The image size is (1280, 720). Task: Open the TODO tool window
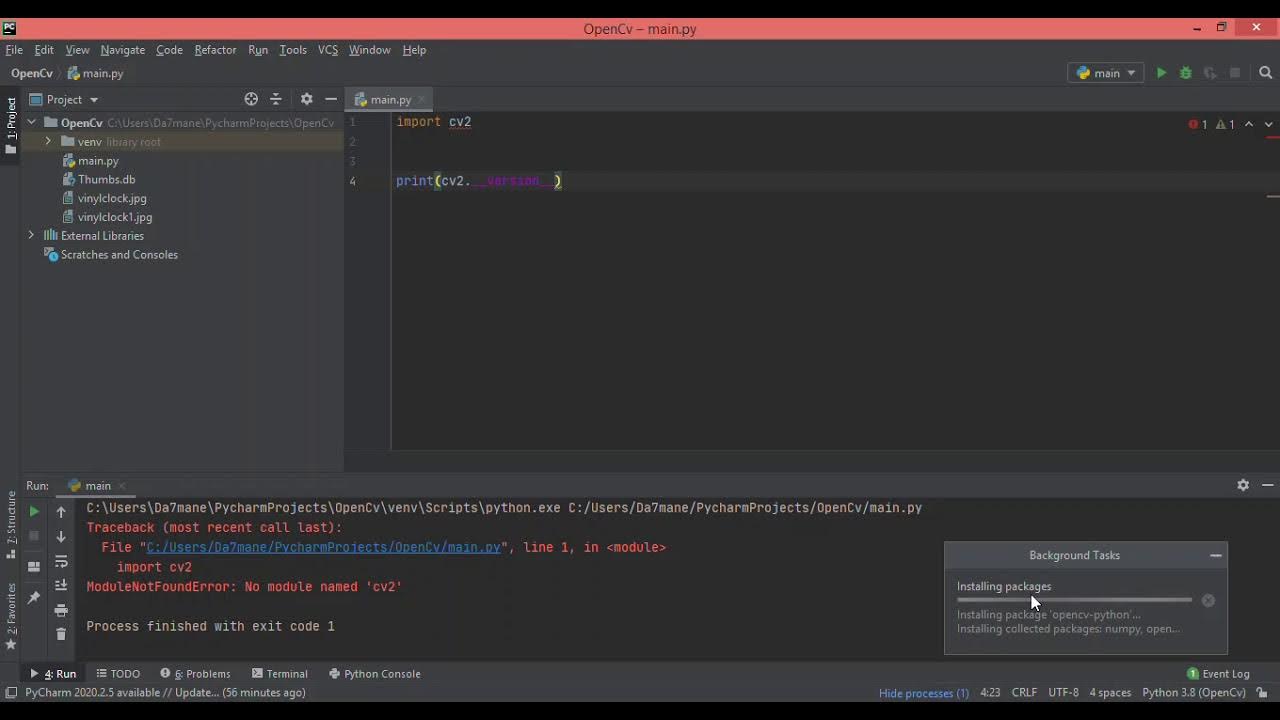(x=118, y=673)
